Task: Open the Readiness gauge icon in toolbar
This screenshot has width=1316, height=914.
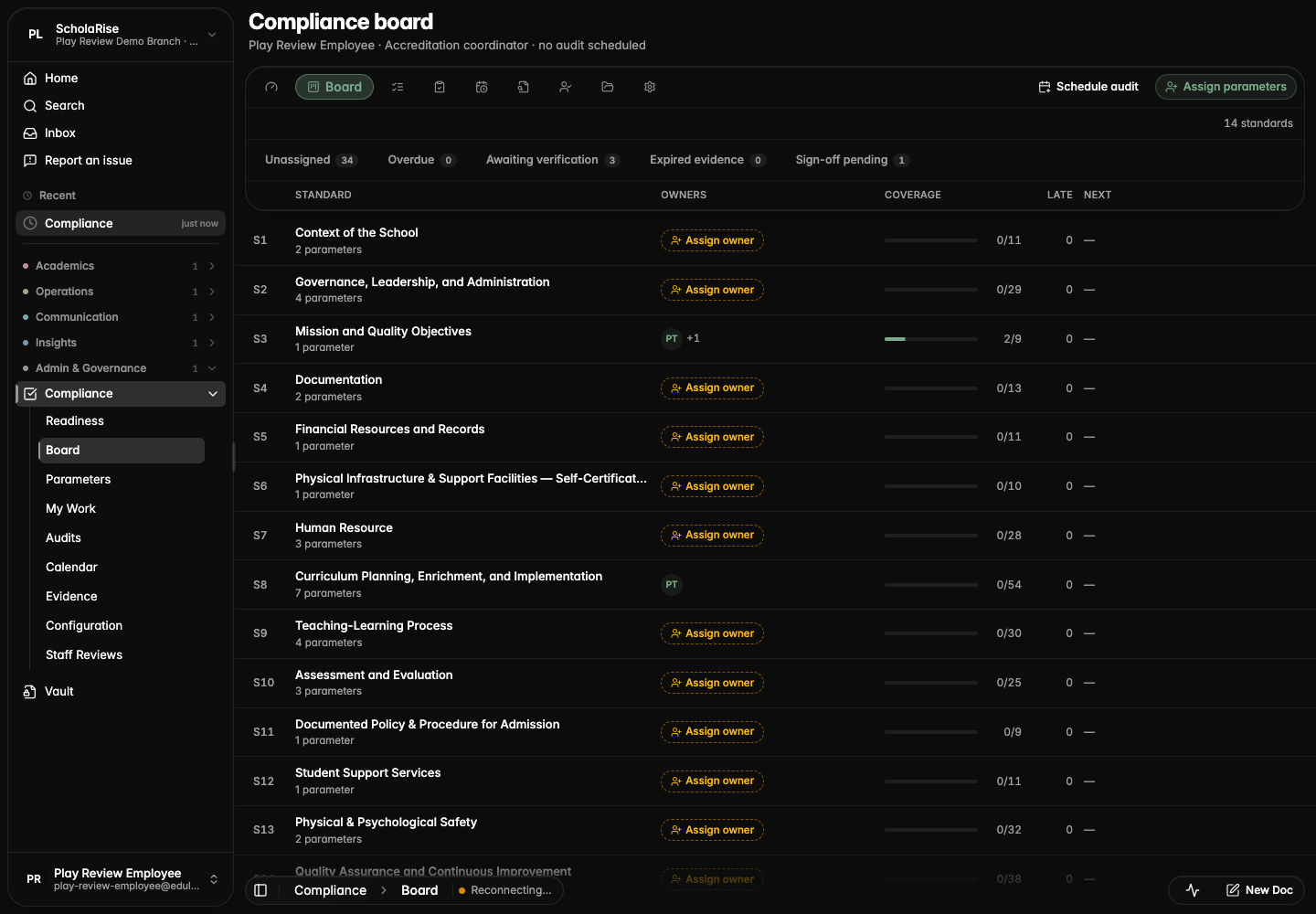Action: [x=271, y=87]
